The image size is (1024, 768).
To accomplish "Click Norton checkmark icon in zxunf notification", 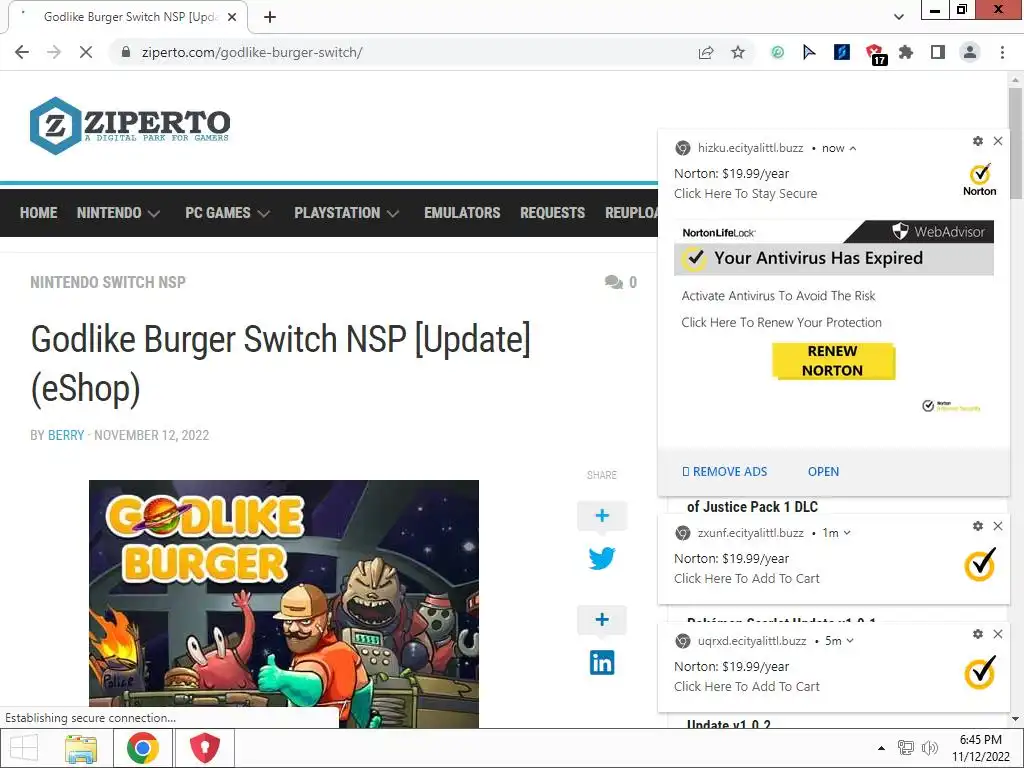I will click(x=980, y=564).
